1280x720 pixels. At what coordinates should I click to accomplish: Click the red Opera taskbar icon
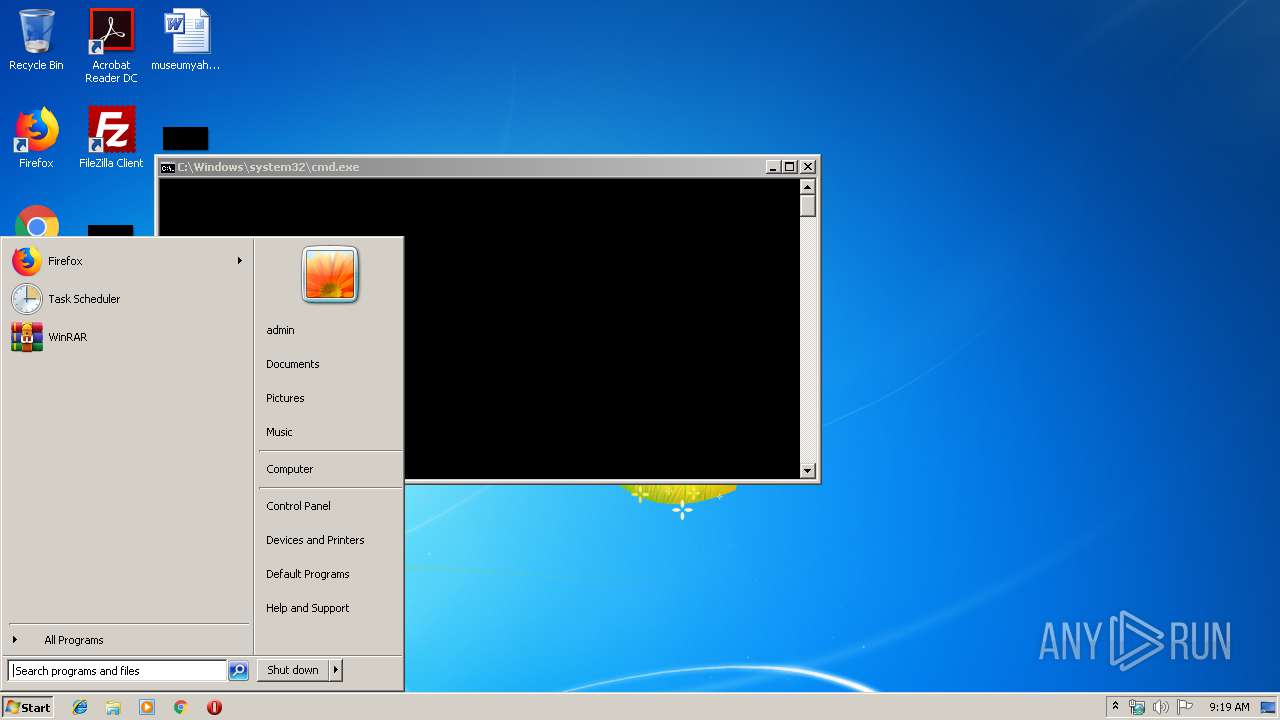[214, 707]
